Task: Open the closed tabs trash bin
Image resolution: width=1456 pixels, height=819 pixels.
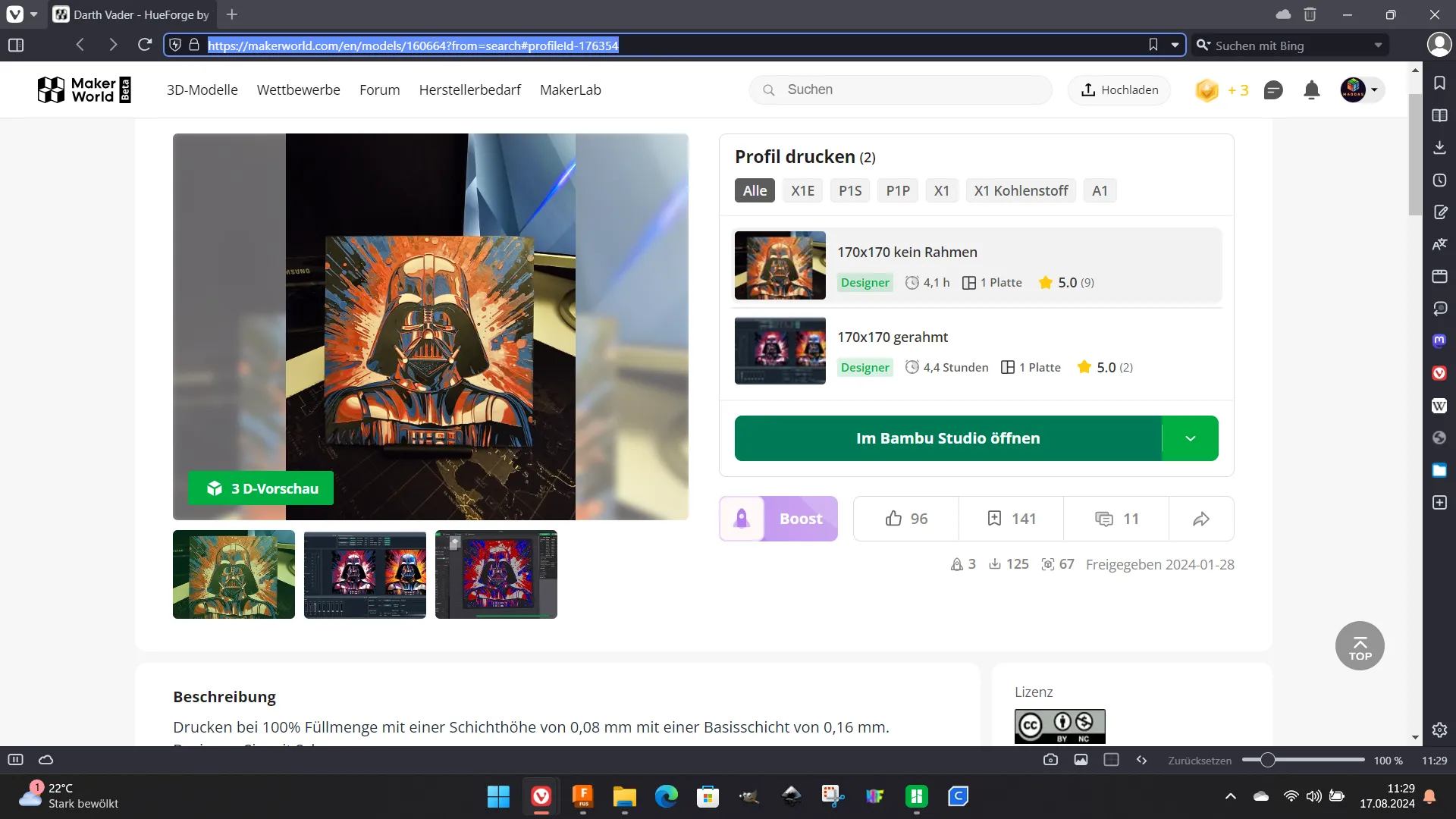Action: coord(1310,14)
